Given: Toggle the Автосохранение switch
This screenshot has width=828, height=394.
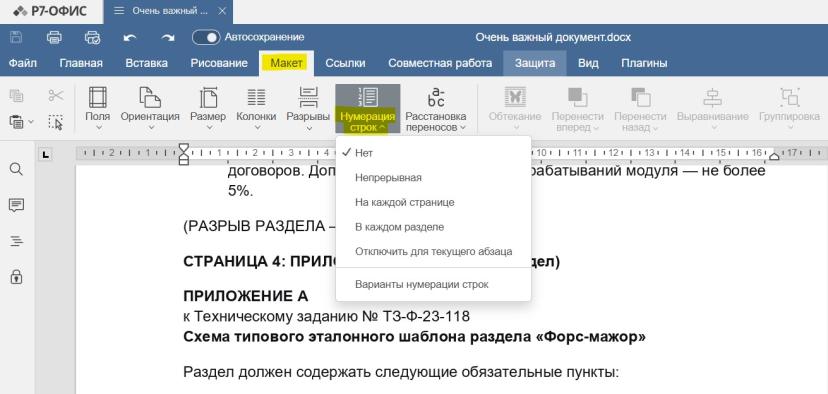Looking at the screenshot, I should tap(206, 37).
